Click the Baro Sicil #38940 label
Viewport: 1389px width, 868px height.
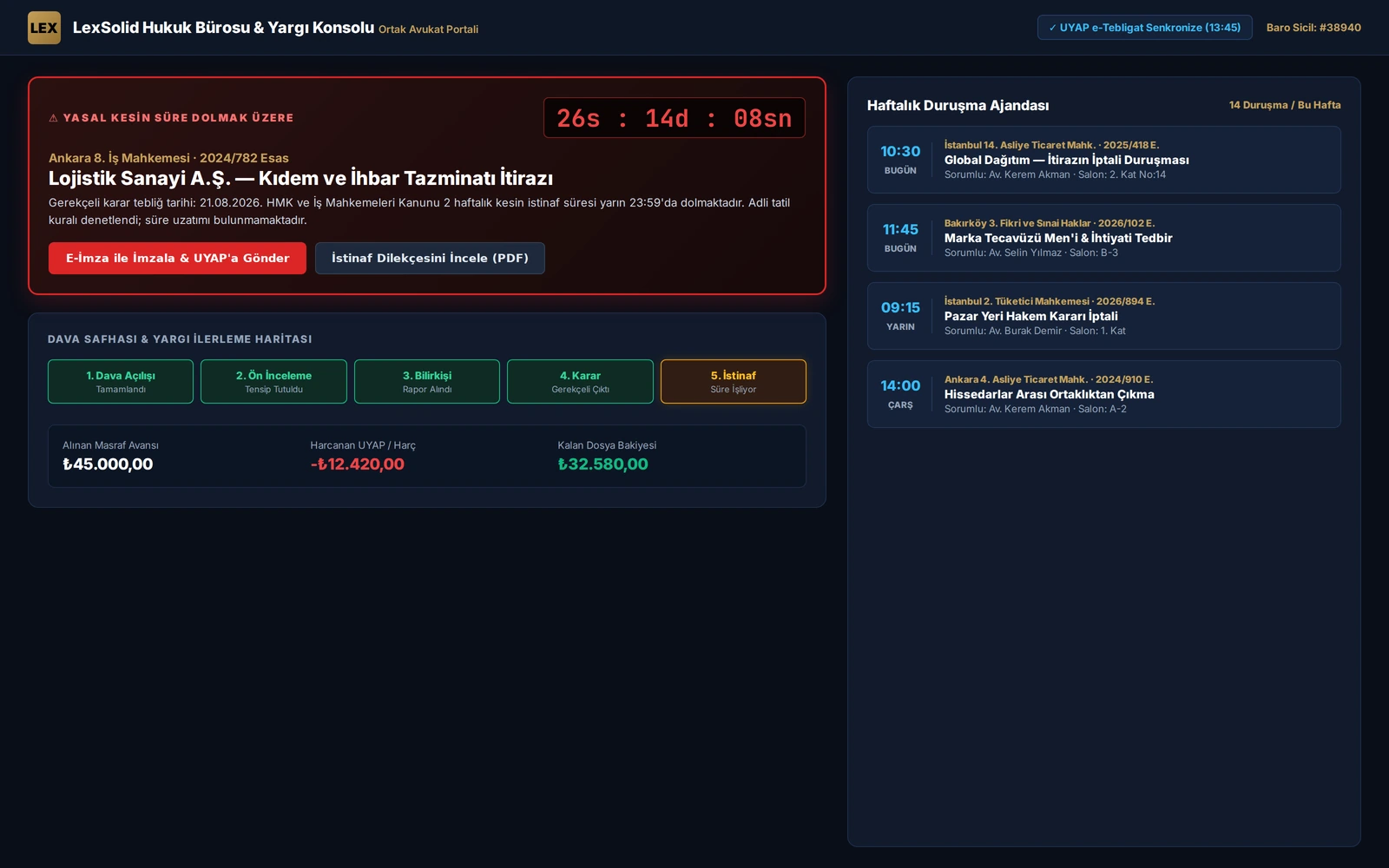coord(1313,28)
